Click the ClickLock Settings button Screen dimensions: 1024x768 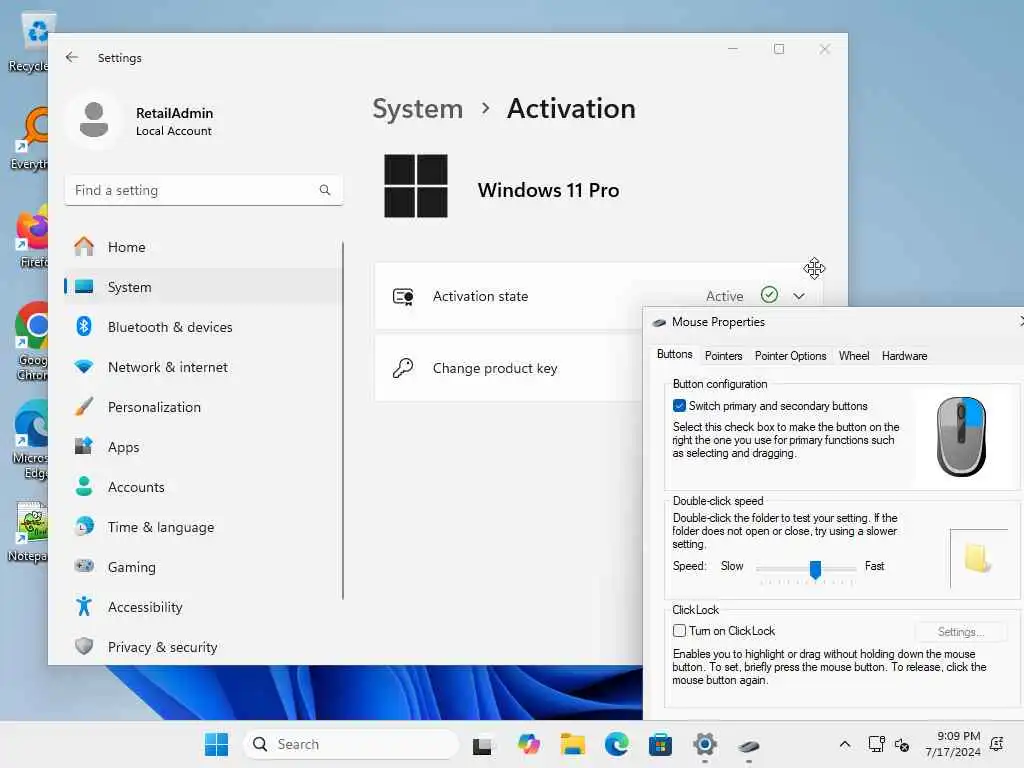click(x=961, y=632)
